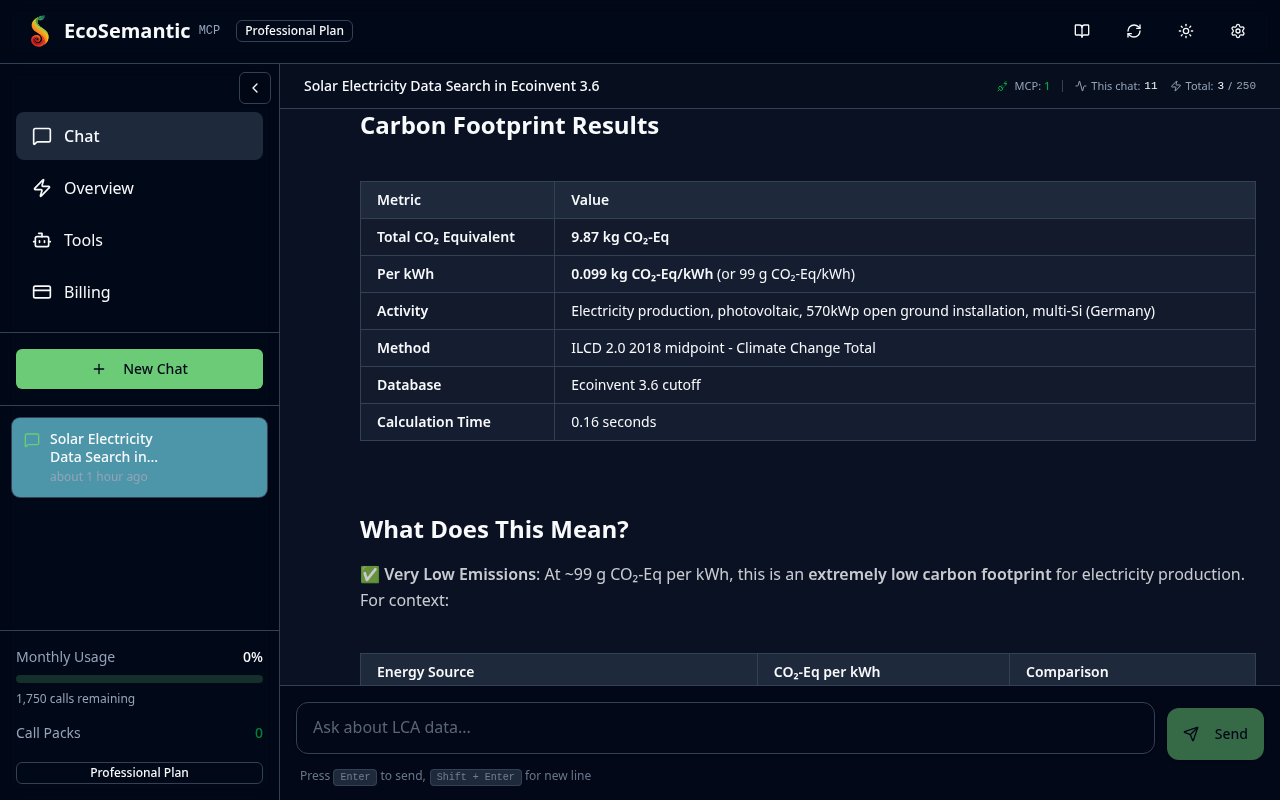
Task: Open the Billing menu item
Action: (87, 292)
